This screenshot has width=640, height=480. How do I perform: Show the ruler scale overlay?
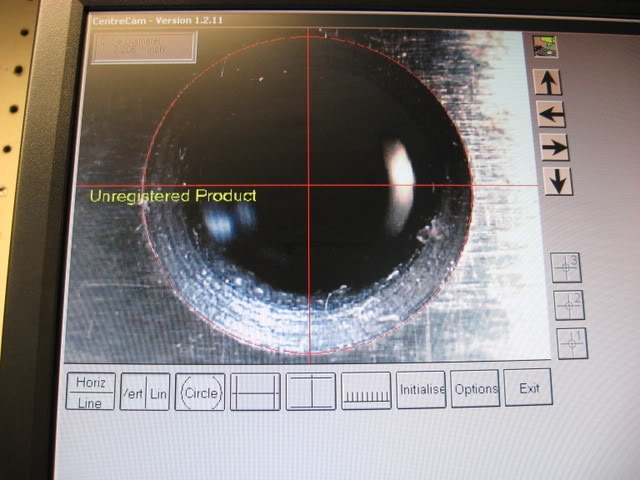click(x=366, y=391)
